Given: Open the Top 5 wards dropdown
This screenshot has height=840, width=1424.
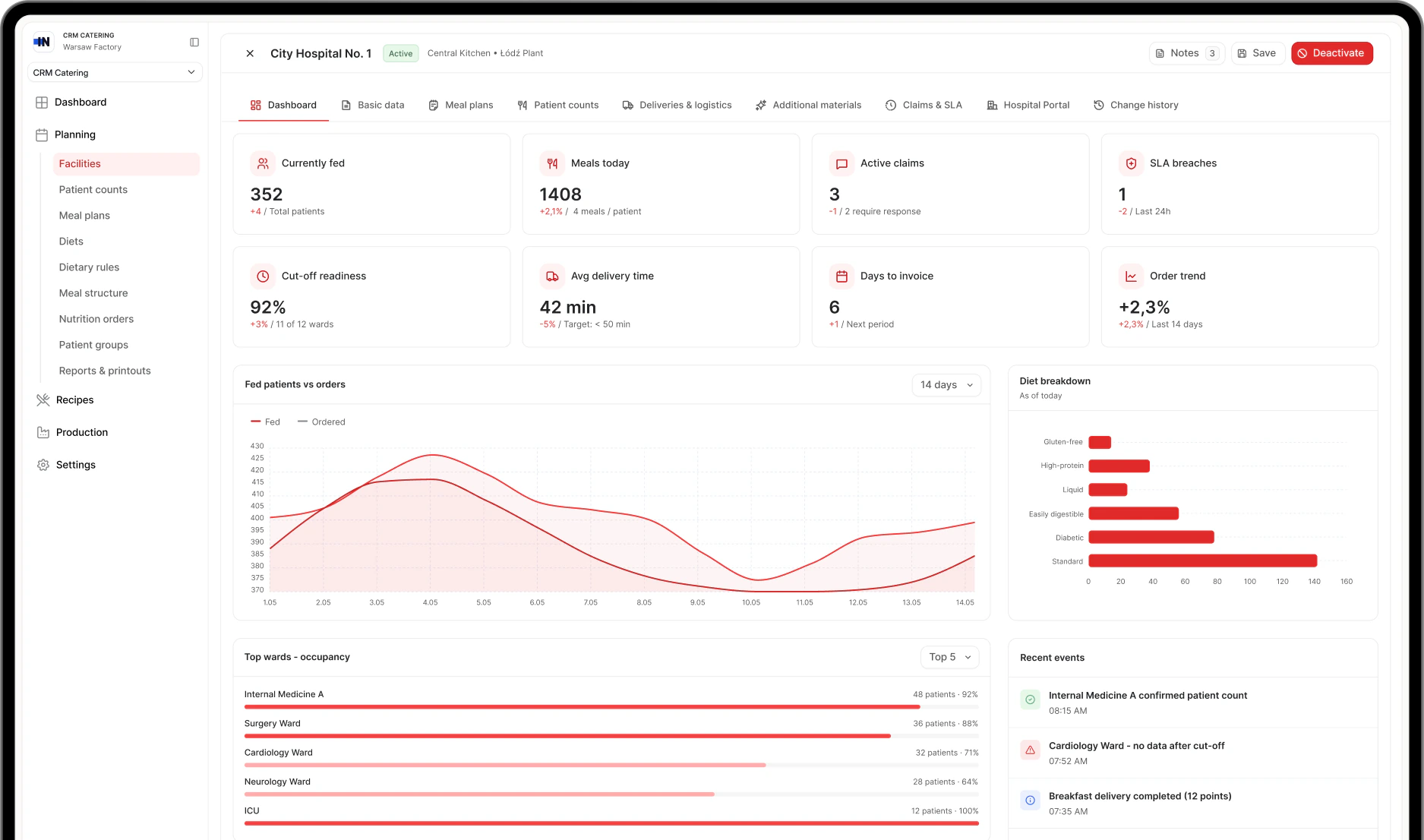Looking at the screenshot, I should click(949, 658).
